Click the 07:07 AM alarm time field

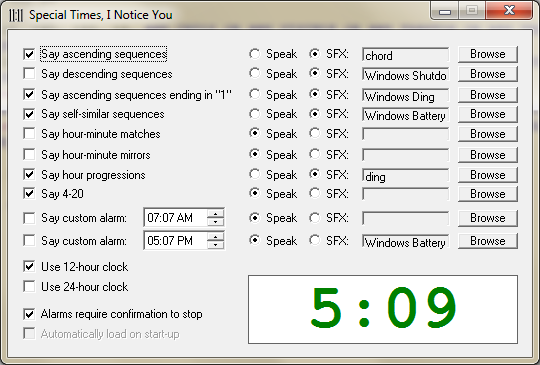tap(176, 218)
